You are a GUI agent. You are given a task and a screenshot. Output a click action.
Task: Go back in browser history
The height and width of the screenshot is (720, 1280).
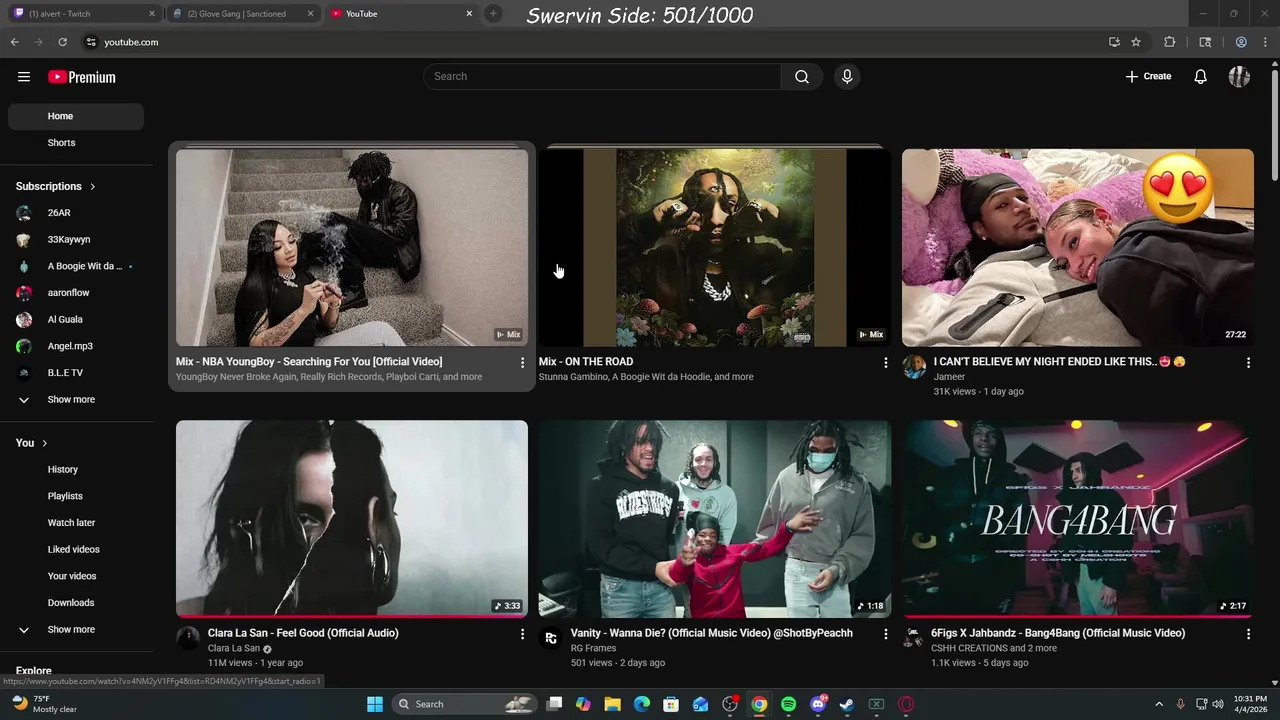[x=14, y=42]
